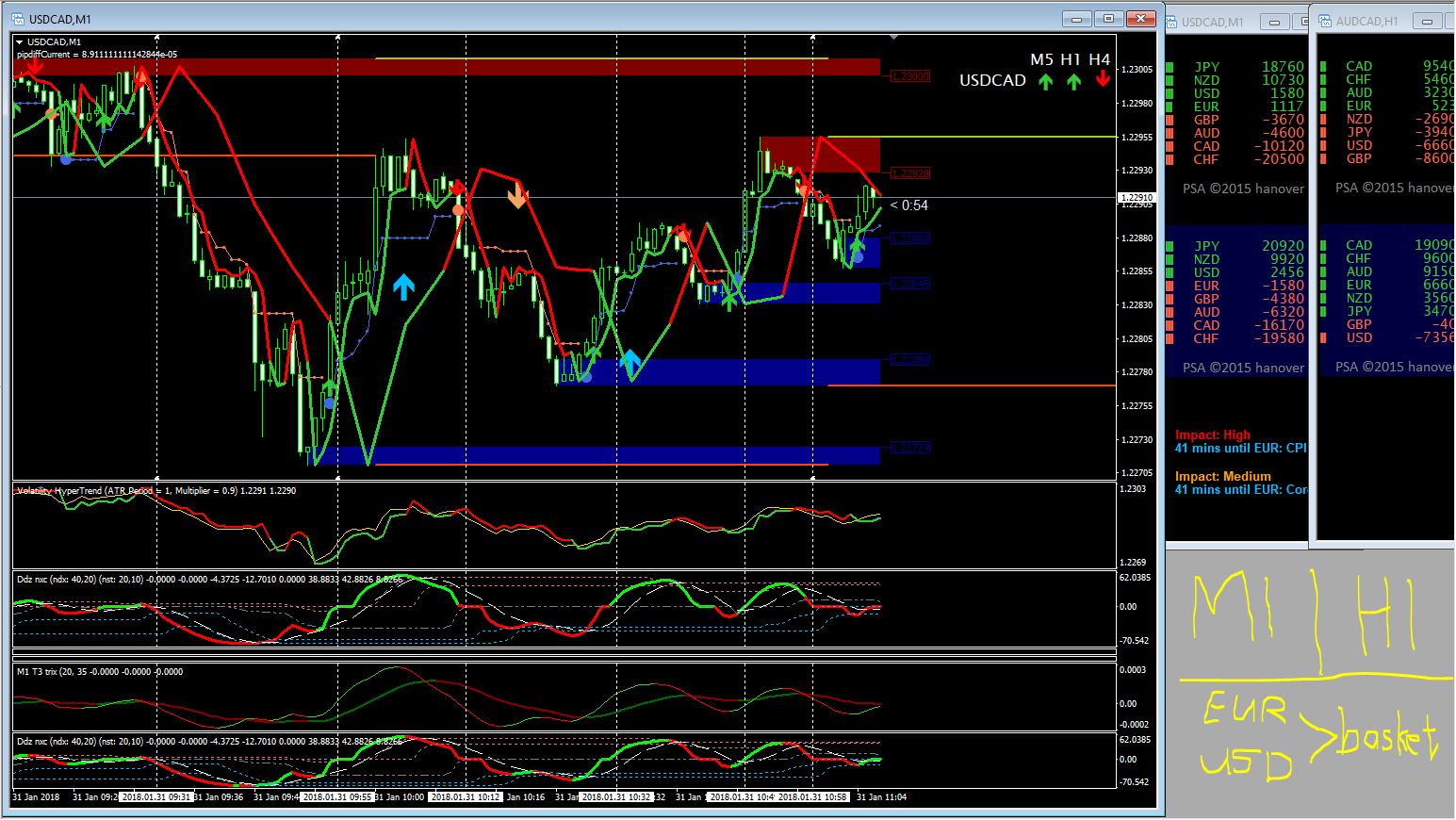This screenshot has height=820, width=1456.
Task: Click the red down arrow at chart top-left
Action: [x=35, y=65]
